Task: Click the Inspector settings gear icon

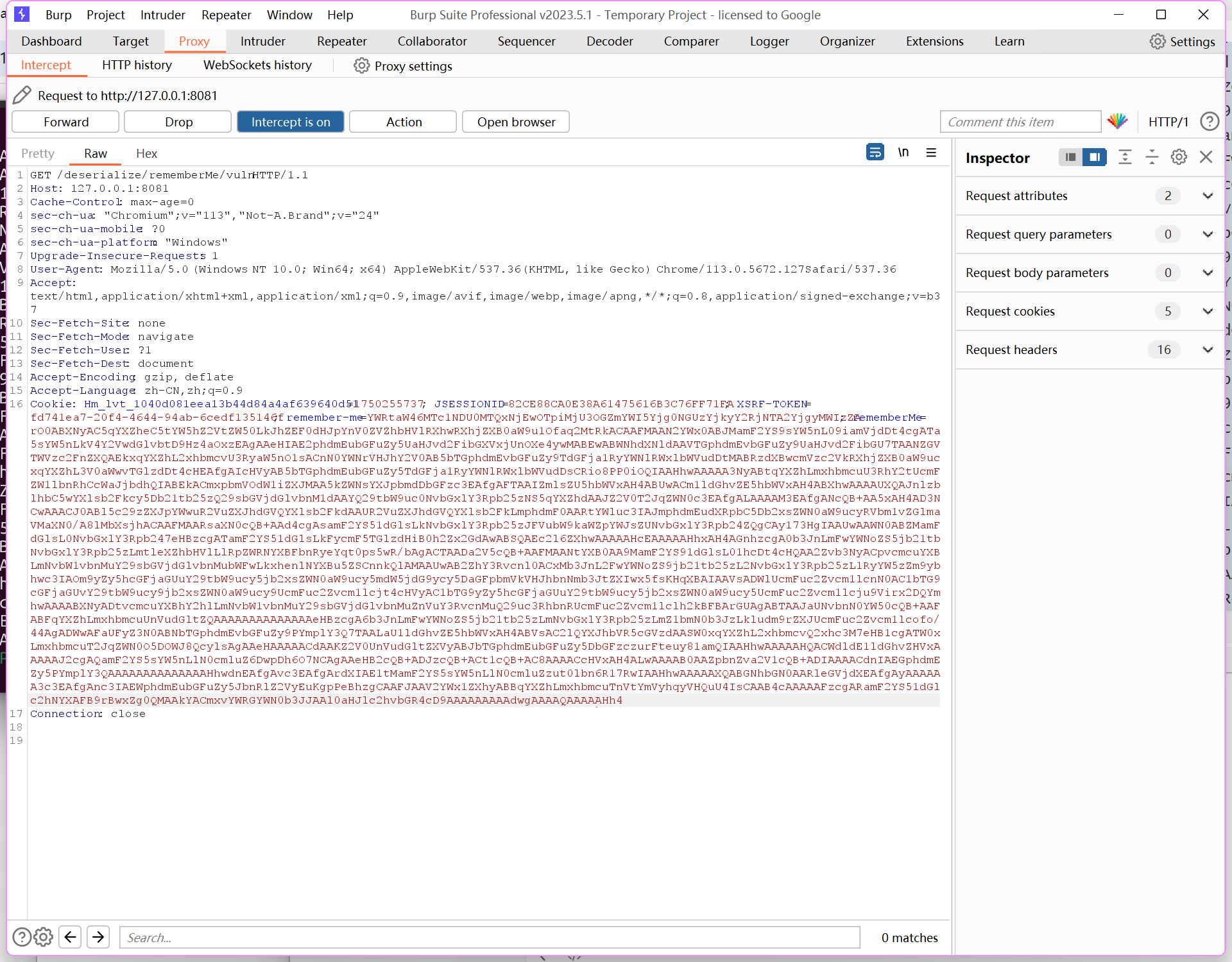Action: click(x=1179, y=157)
